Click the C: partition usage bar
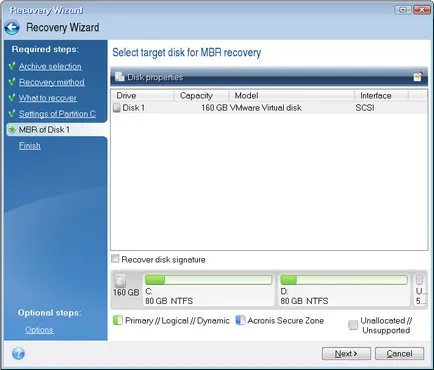434x370 pixels. 209,280
